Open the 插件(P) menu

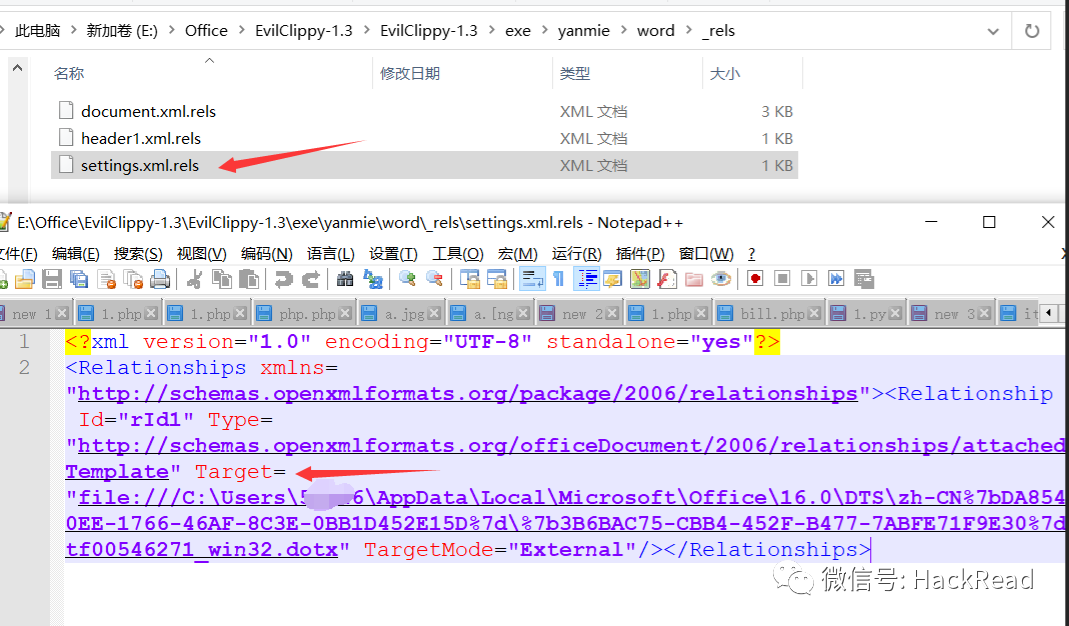coord(640,254)
